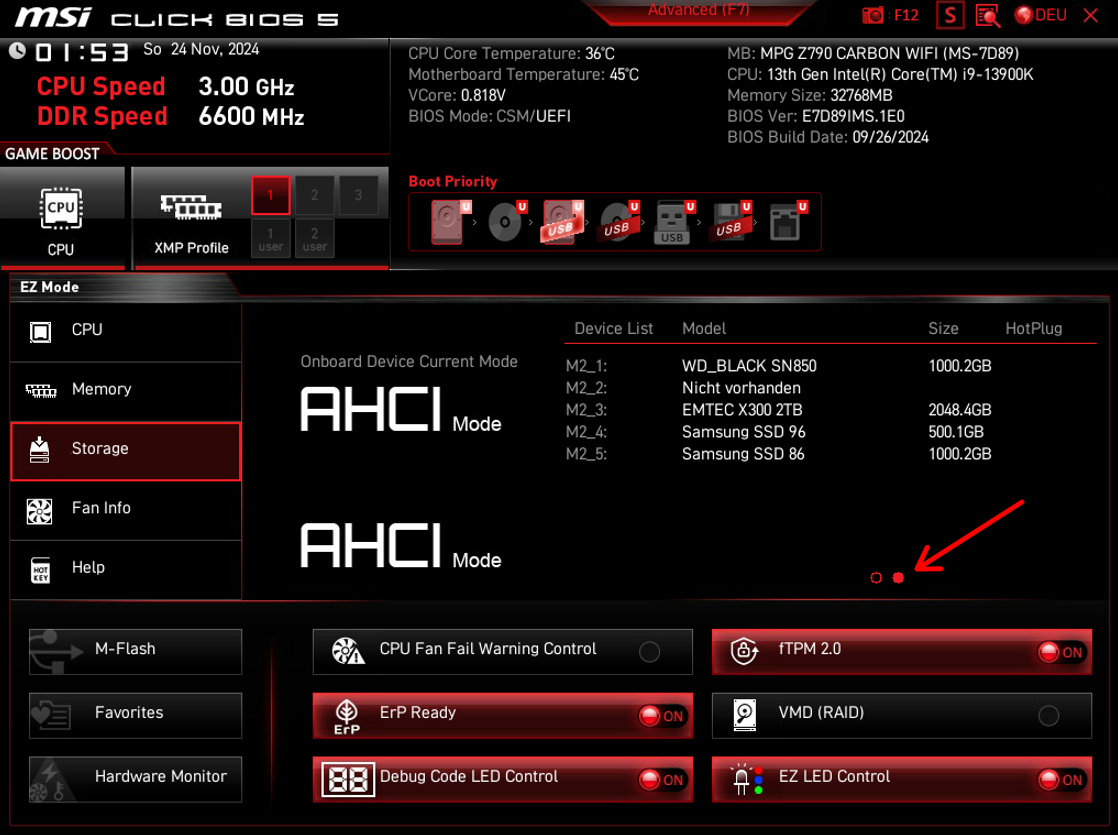The image size is (1118, 835).
Task: Select XMP profile 3
Action: (359, 195)
